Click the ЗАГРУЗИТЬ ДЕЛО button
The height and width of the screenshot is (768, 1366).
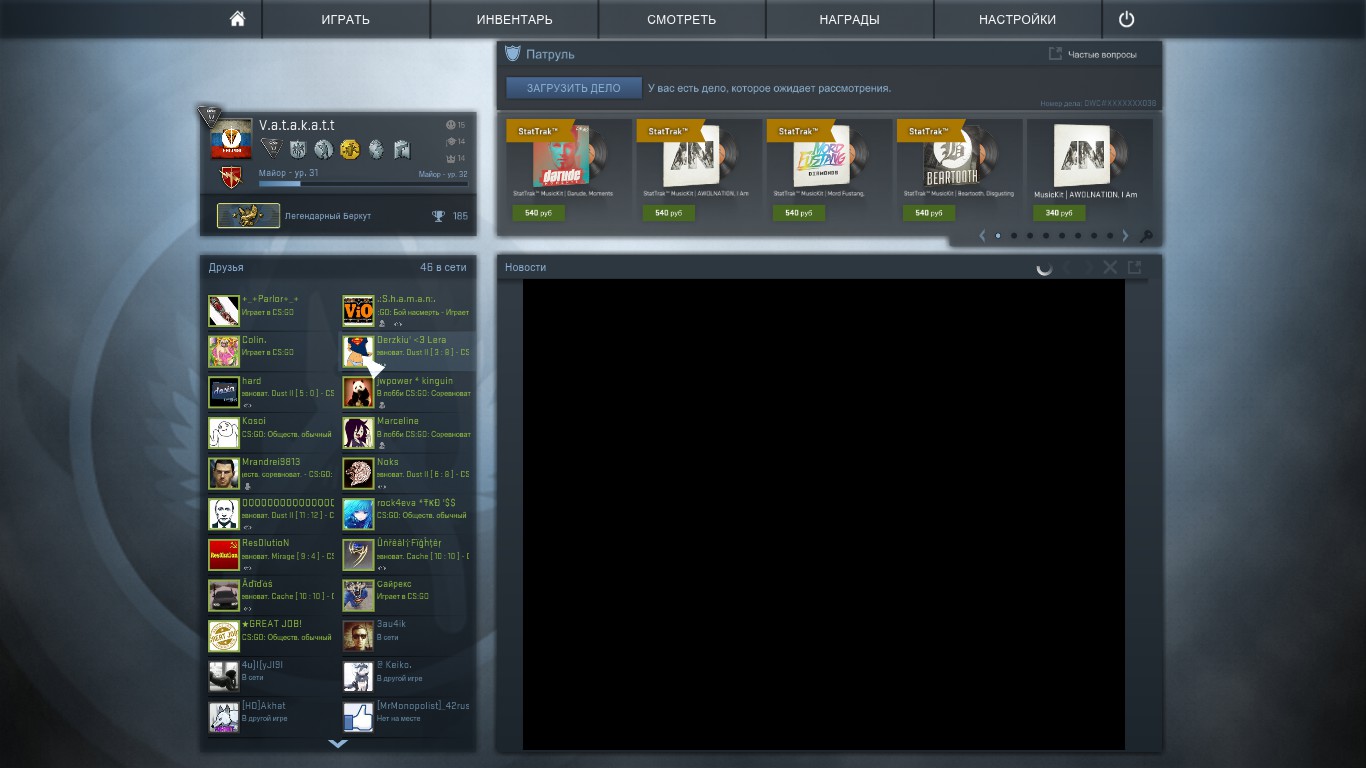[574, 88]
